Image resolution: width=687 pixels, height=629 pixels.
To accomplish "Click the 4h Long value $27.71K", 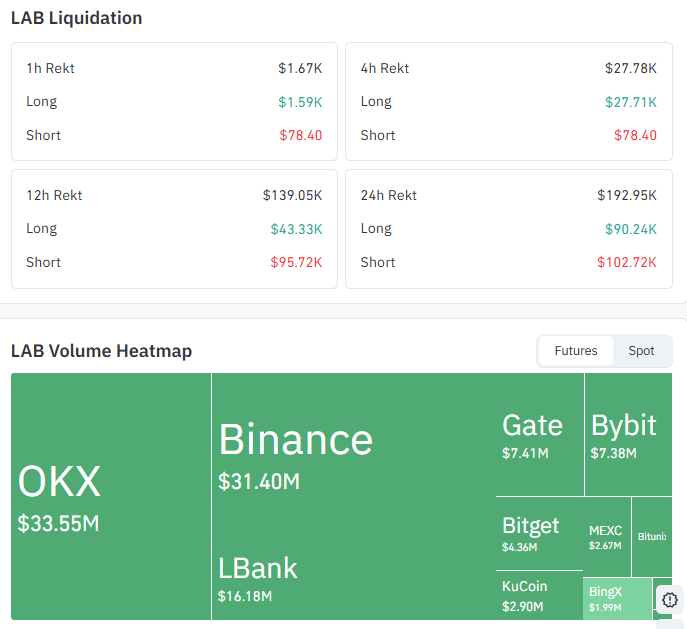I will pos(631,102).
